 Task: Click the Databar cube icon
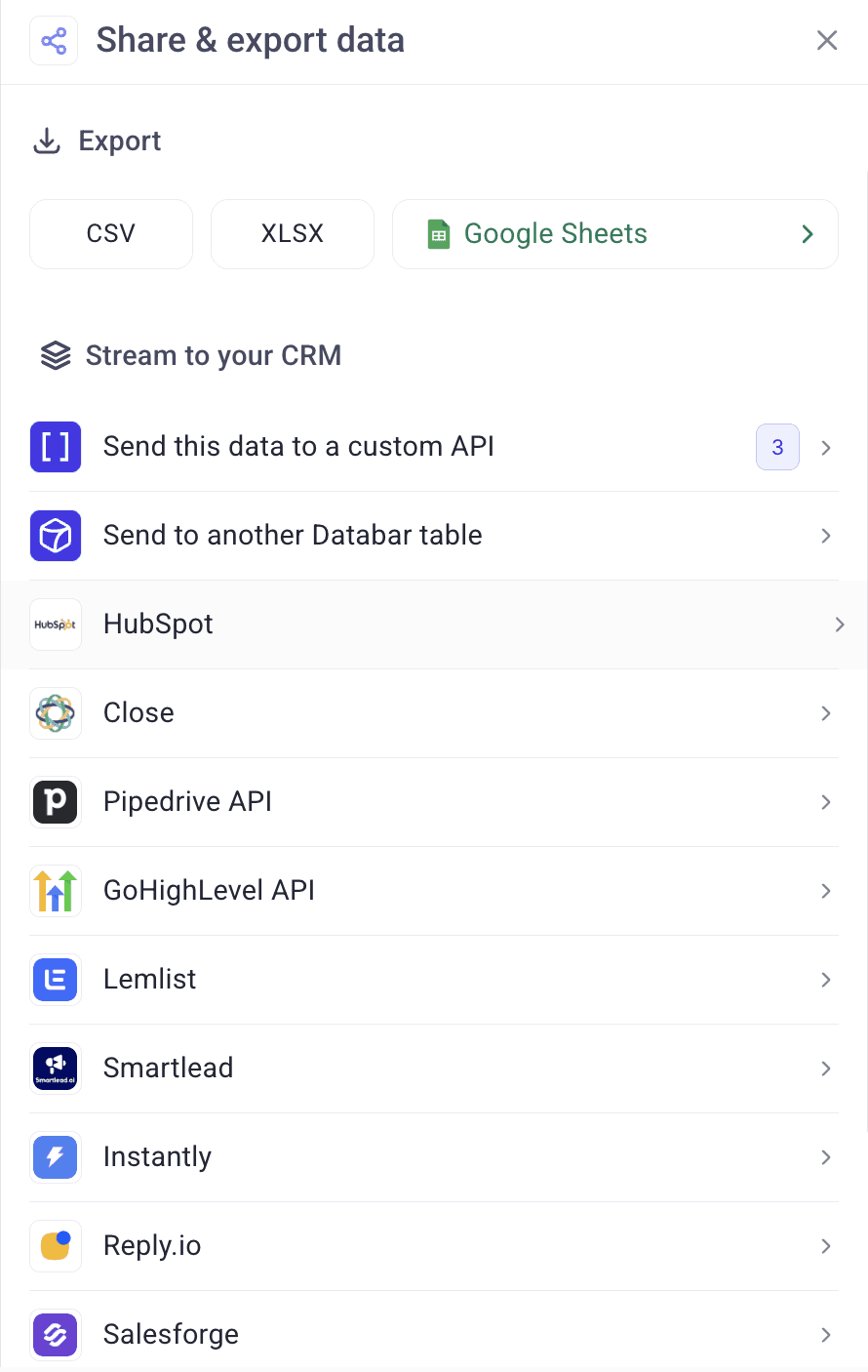[56, 535]
